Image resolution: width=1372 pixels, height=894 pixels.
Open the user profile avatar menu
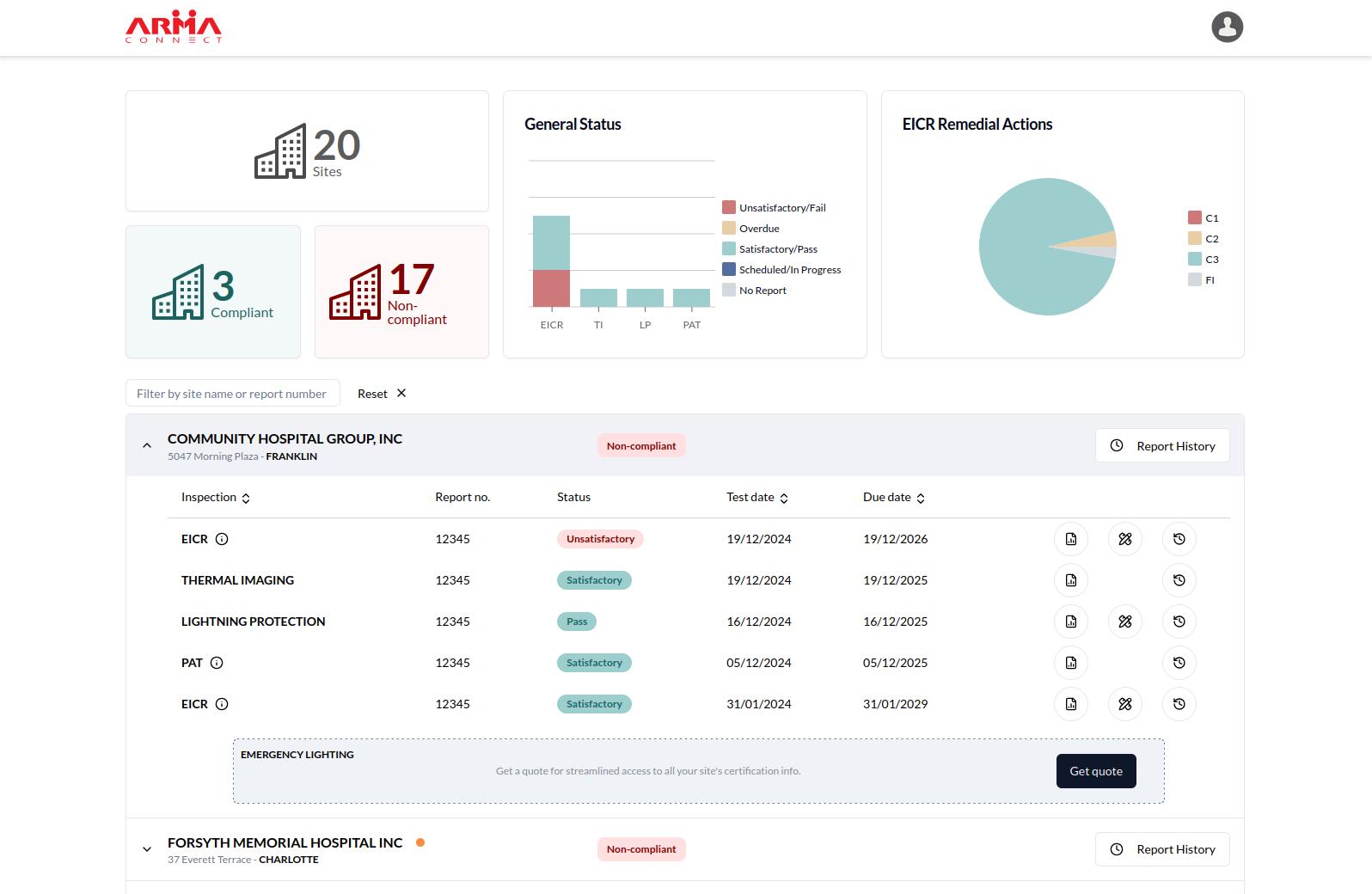(1227, 27)
